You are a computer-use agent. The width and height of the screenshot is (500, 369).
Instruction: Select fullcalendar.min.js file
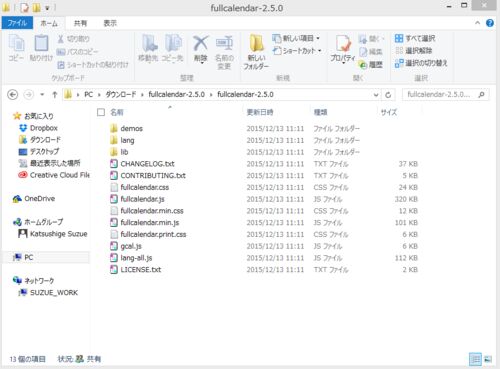(145, 222)
